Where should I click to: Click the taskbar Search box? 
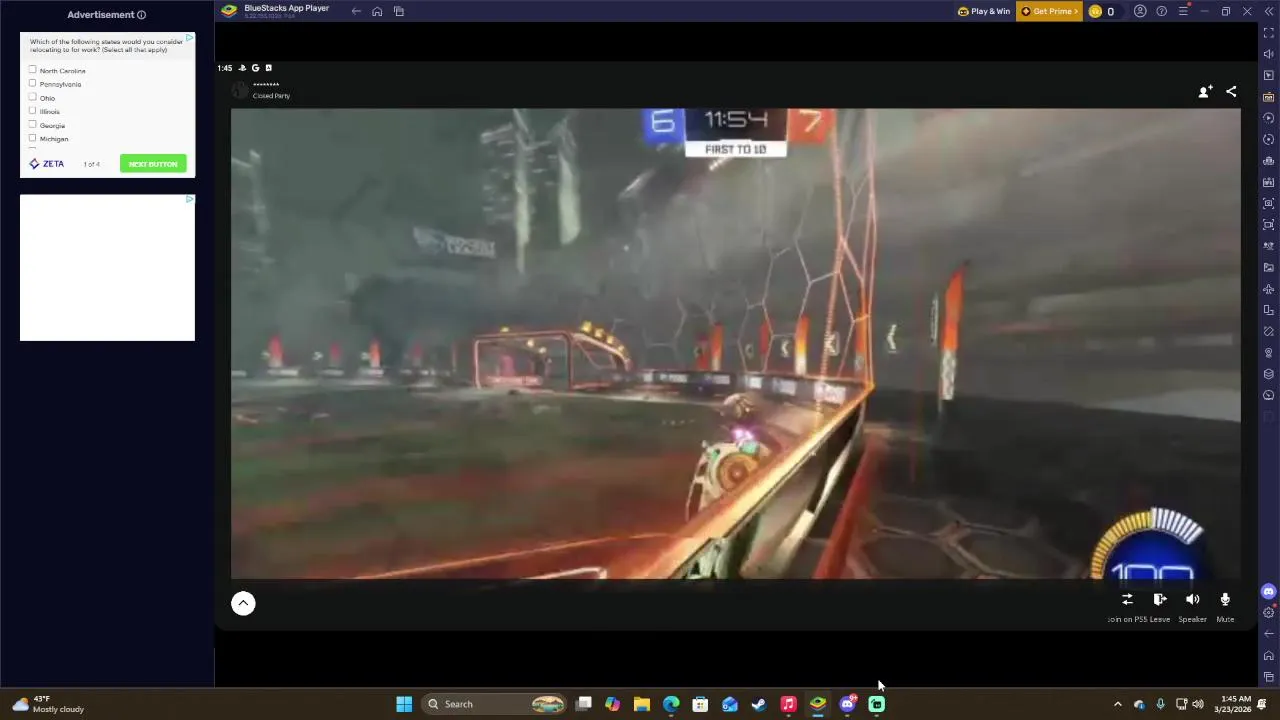[495, 704]
